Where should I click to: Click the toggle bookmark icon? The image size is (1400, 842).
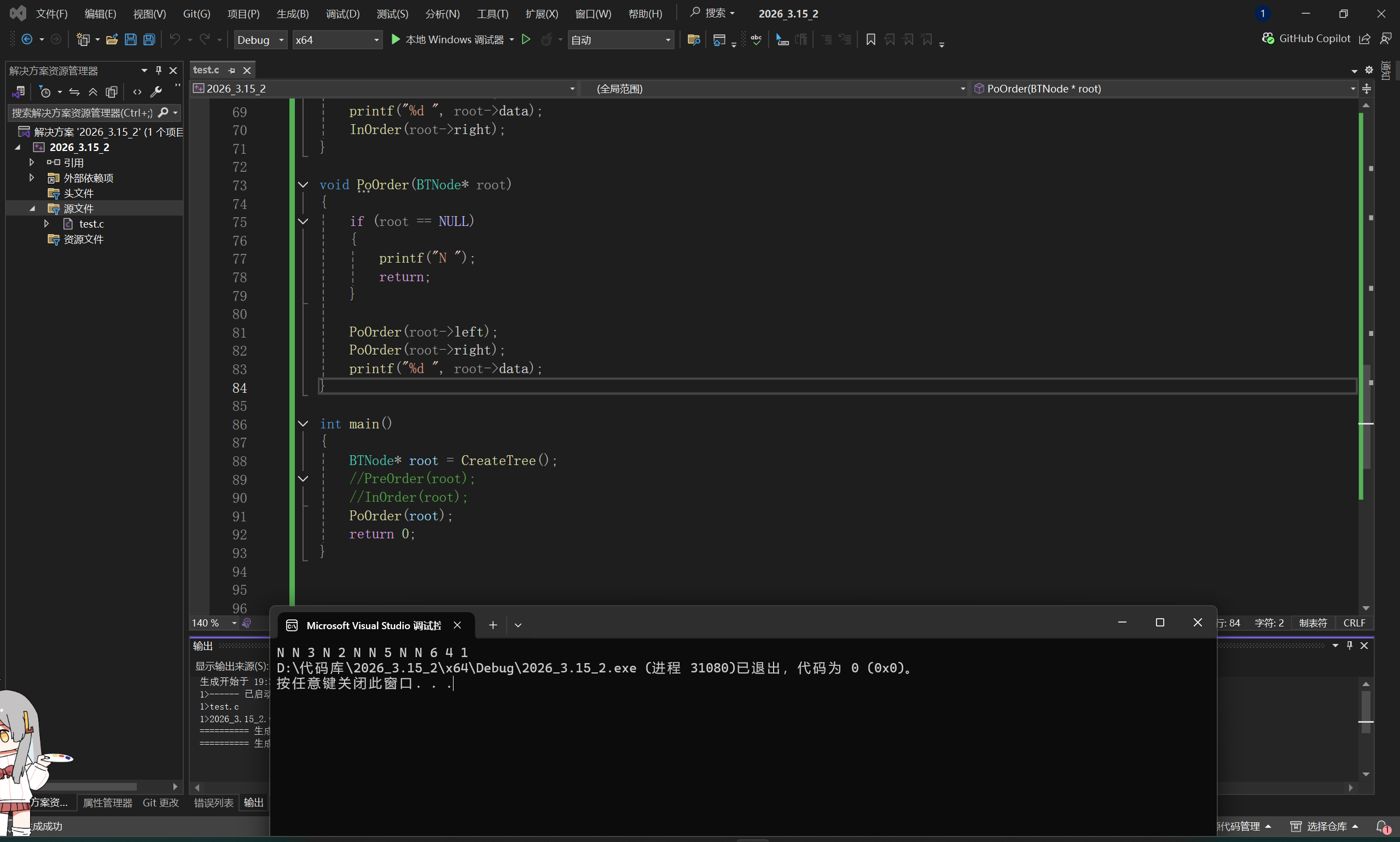871,39
